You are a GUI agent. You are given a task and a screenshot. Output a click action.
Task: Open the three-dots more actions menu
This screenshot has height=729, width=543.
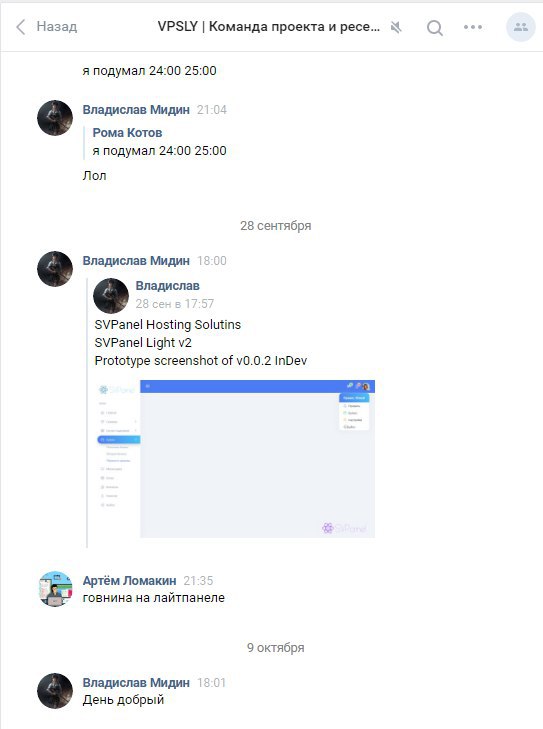click(x=473, y=27)
